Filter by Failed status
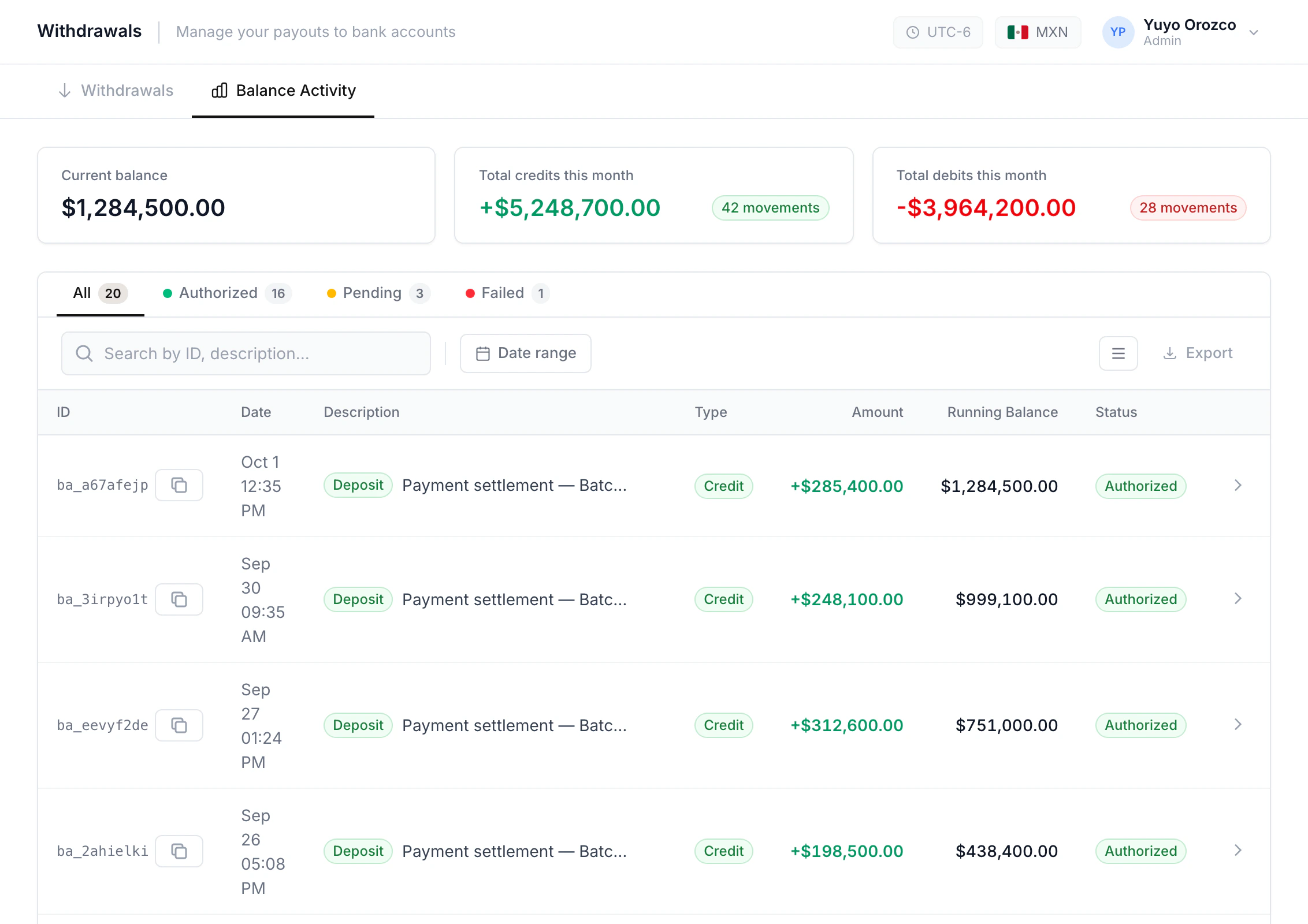Image resolution: width=1308 pixels, height=924 pixels. coord(507,293)
